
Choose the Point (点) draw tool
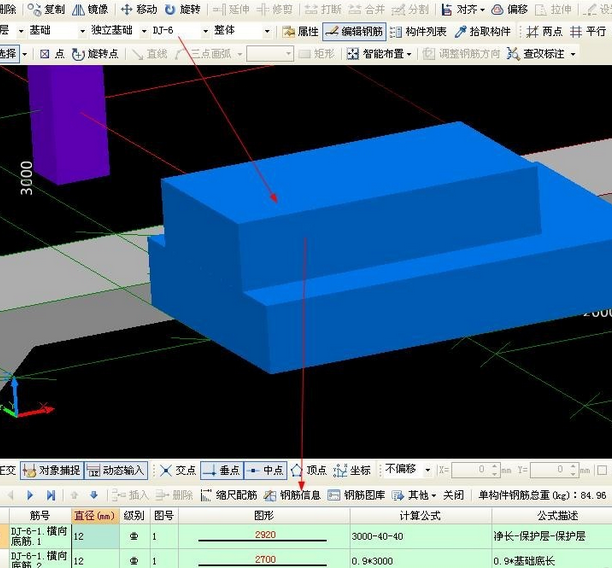pyautogui.click(x=52, y=54)
